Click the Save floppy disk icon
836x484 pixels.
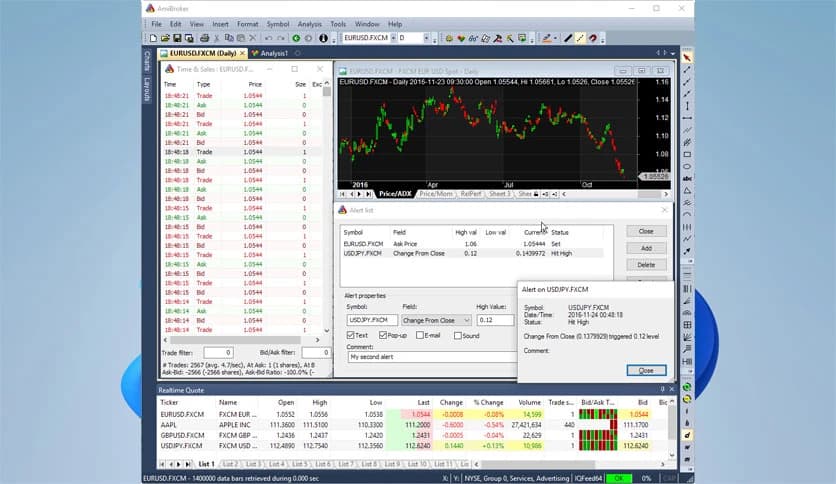(x=177, y=38)
